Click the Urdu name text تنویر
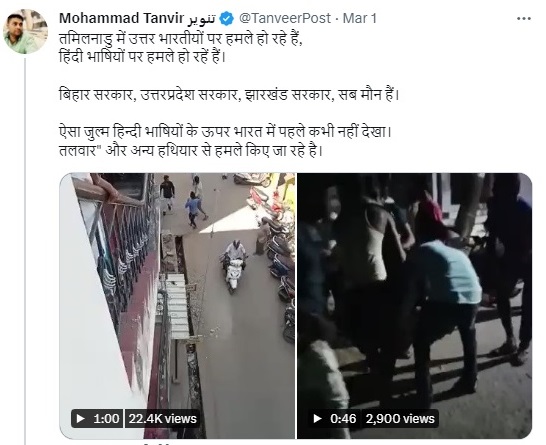 (x=202, y=18)
